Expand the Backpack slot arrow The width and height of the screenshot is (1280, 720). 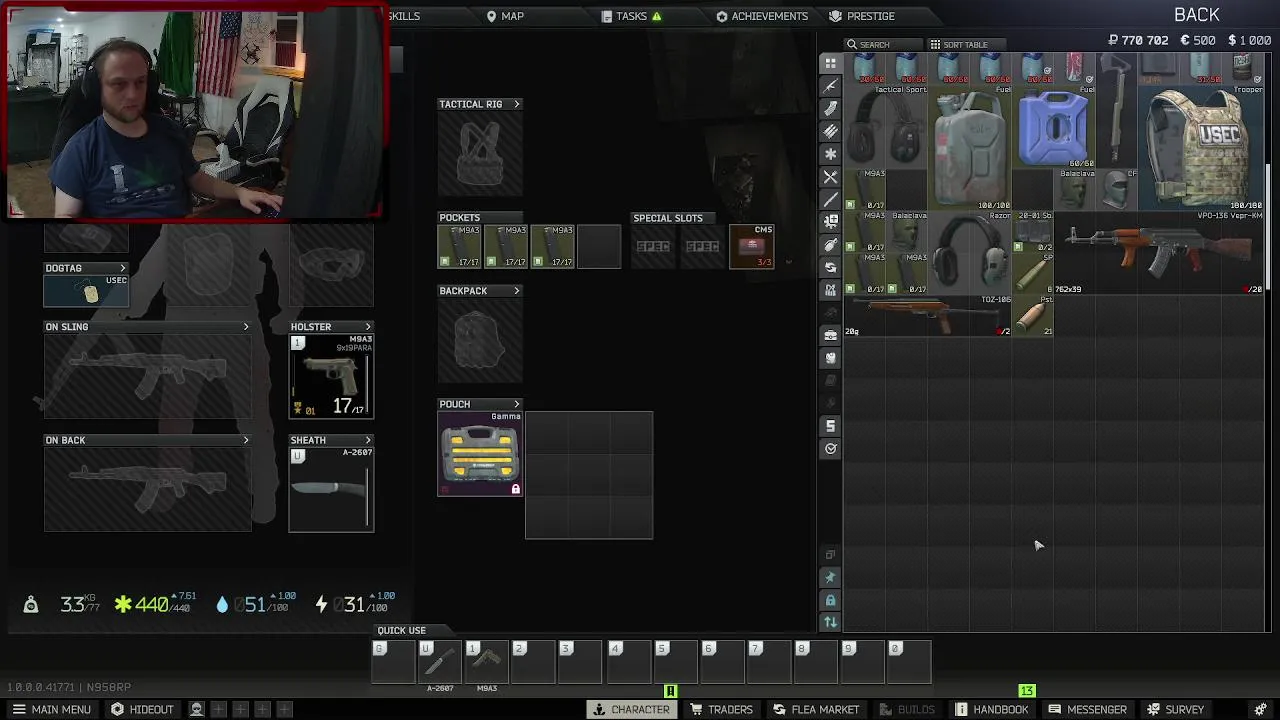pos(516,291)
